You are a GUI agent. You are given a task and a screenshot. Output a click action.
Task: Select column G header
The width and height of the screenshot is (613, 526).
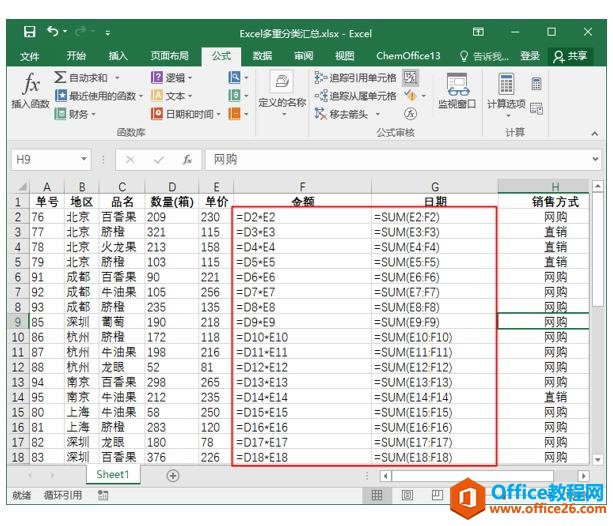435,187
